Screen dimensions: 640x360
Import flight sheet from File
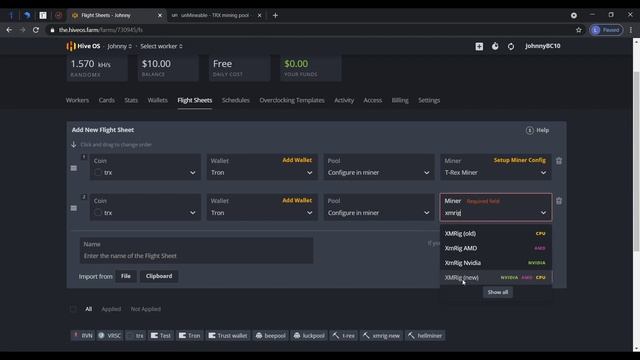[126, 276]
